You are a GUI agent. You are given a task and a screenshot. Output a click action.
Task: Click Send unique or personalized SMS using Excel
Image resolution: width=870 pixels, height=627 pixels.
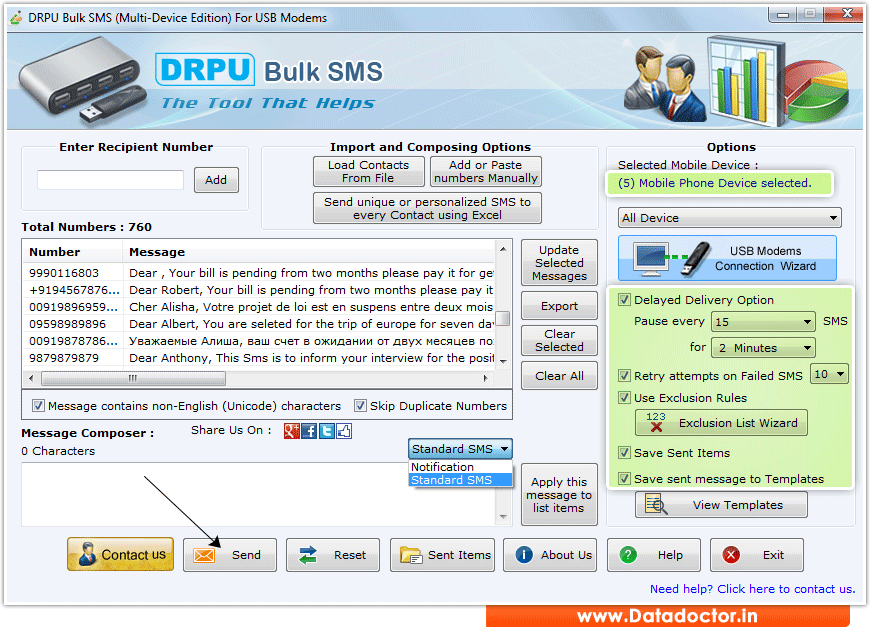coord(427,208)
